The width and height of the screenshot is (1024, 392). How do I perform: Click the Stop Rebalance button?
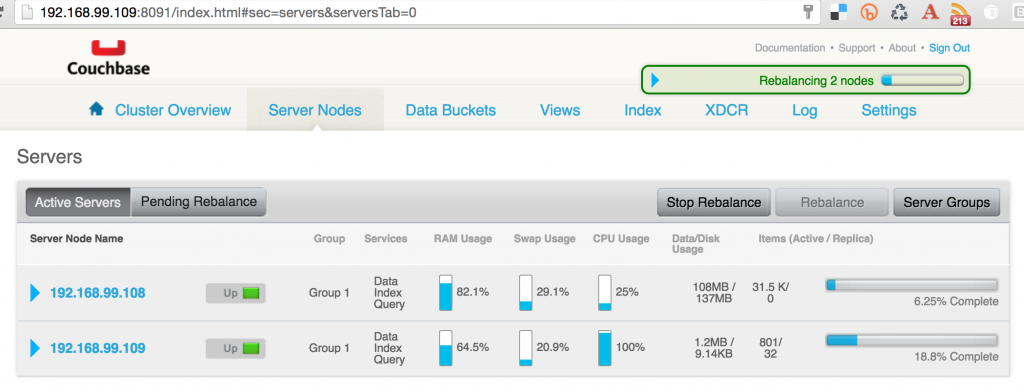(714, 203)
